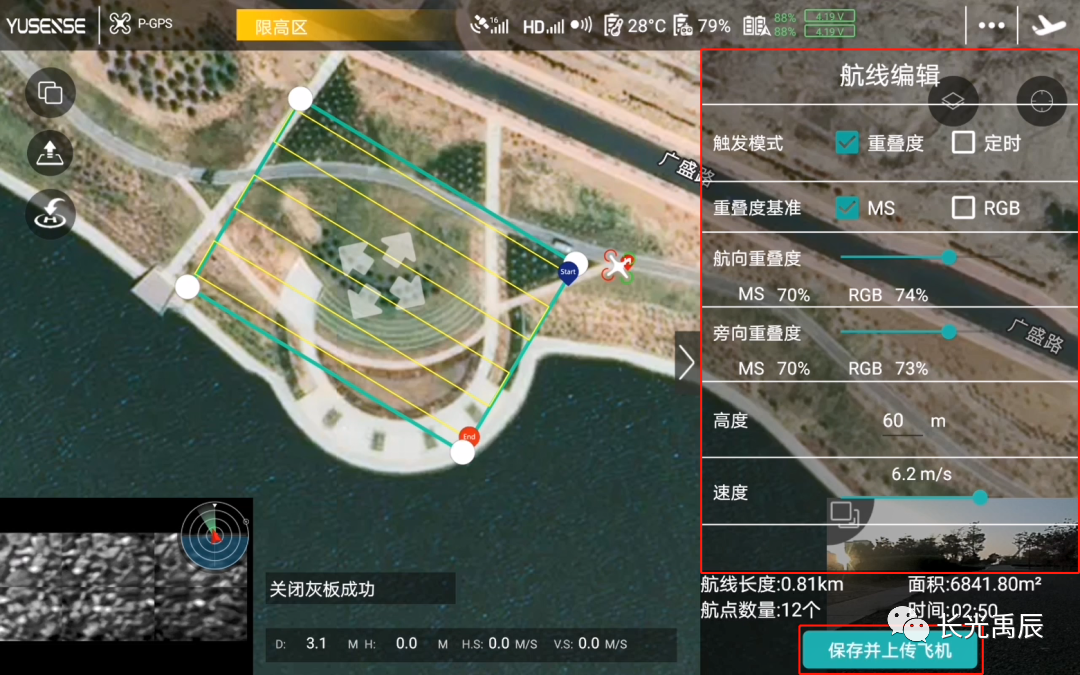Enable the 重叠度 trigger mode checkbox
The image size is (1080, 675).
tap(848, 143)
